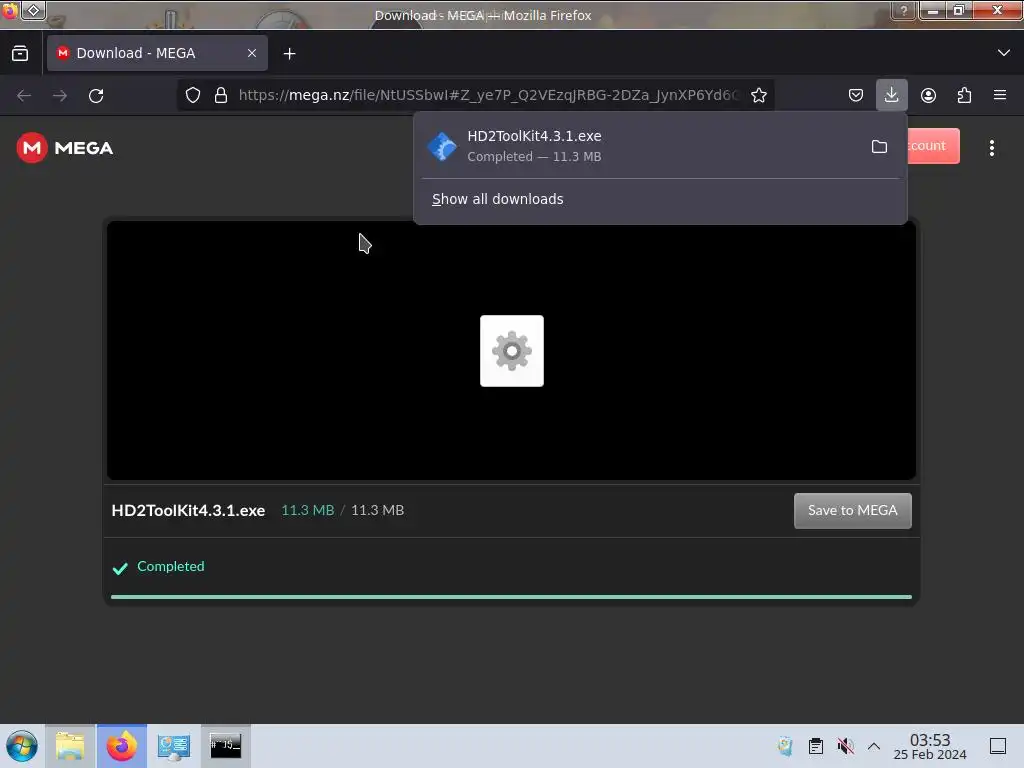
Task: Bookmark this page with star icon
Action: [x=758, y=95]
